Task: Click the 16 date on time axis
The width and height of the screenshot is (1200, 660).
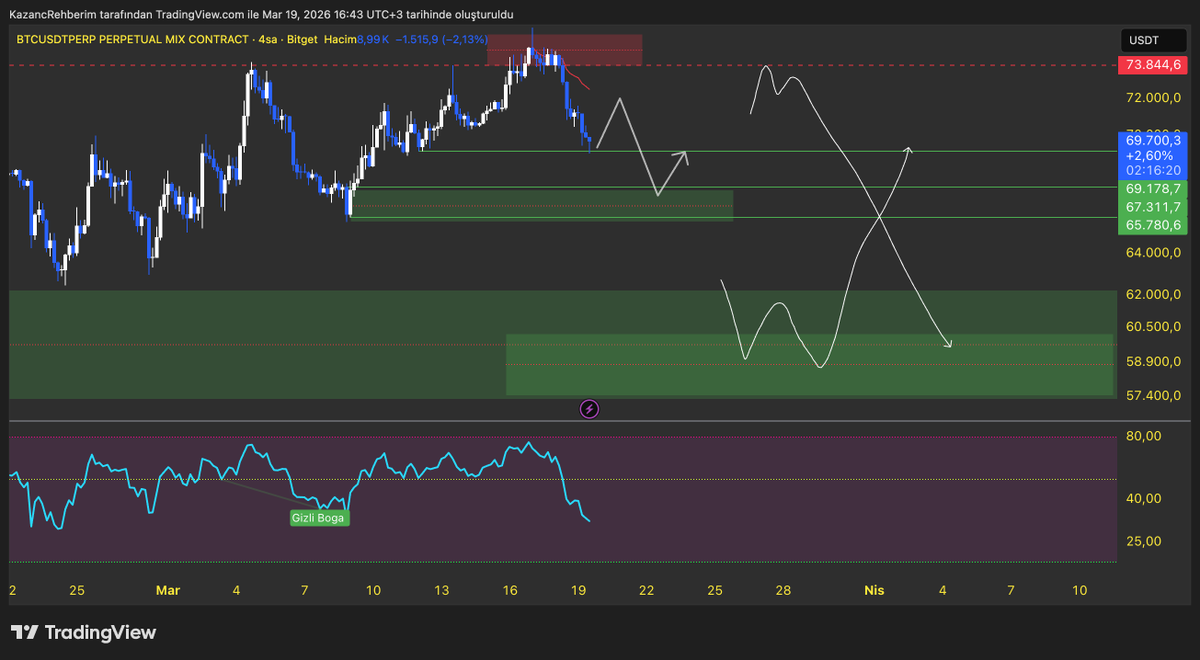Action: pyautogui.click(x=510, y=591)
